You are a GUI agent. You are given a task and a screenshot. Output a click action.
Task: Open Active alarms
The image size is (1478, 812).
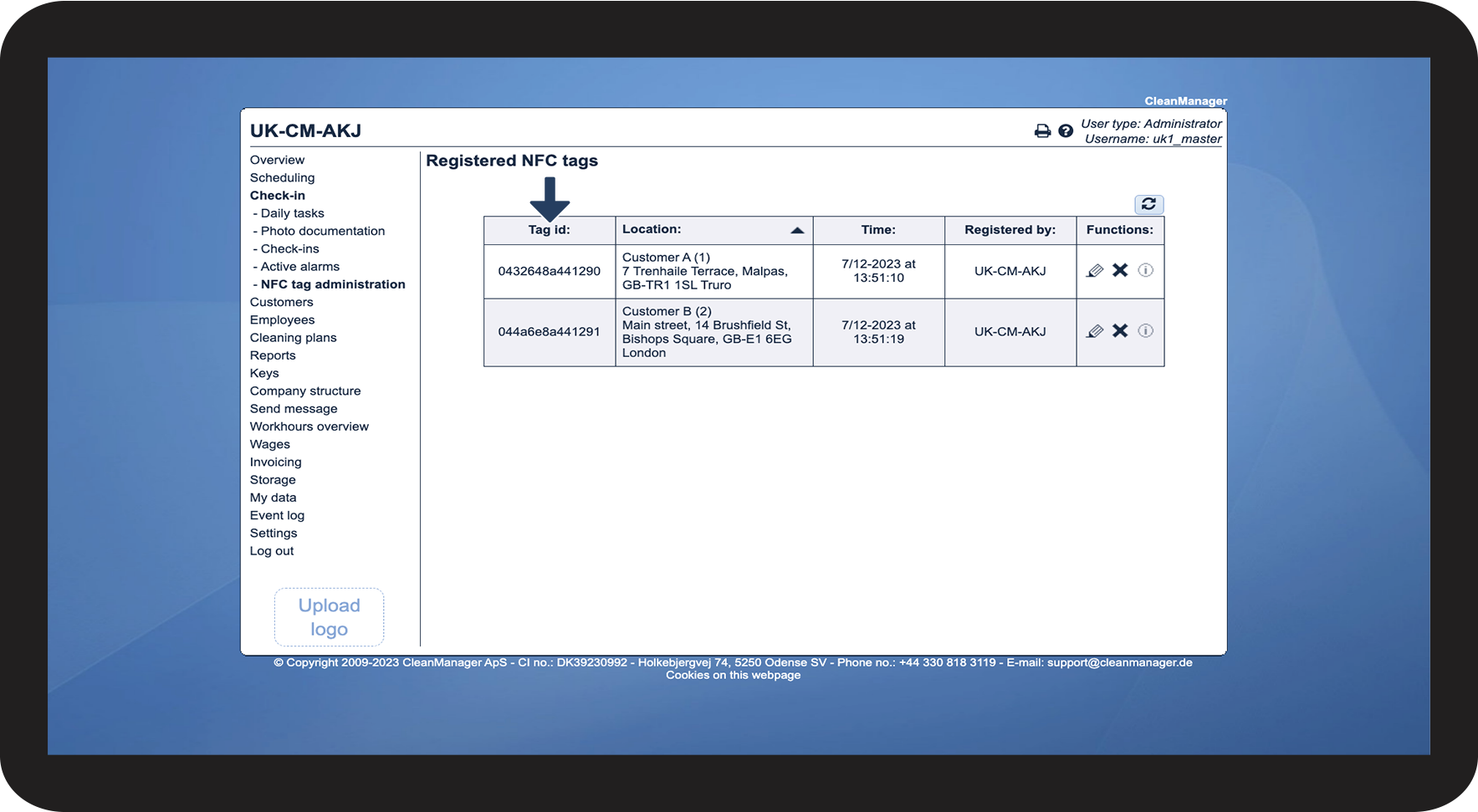click(300, 267)
